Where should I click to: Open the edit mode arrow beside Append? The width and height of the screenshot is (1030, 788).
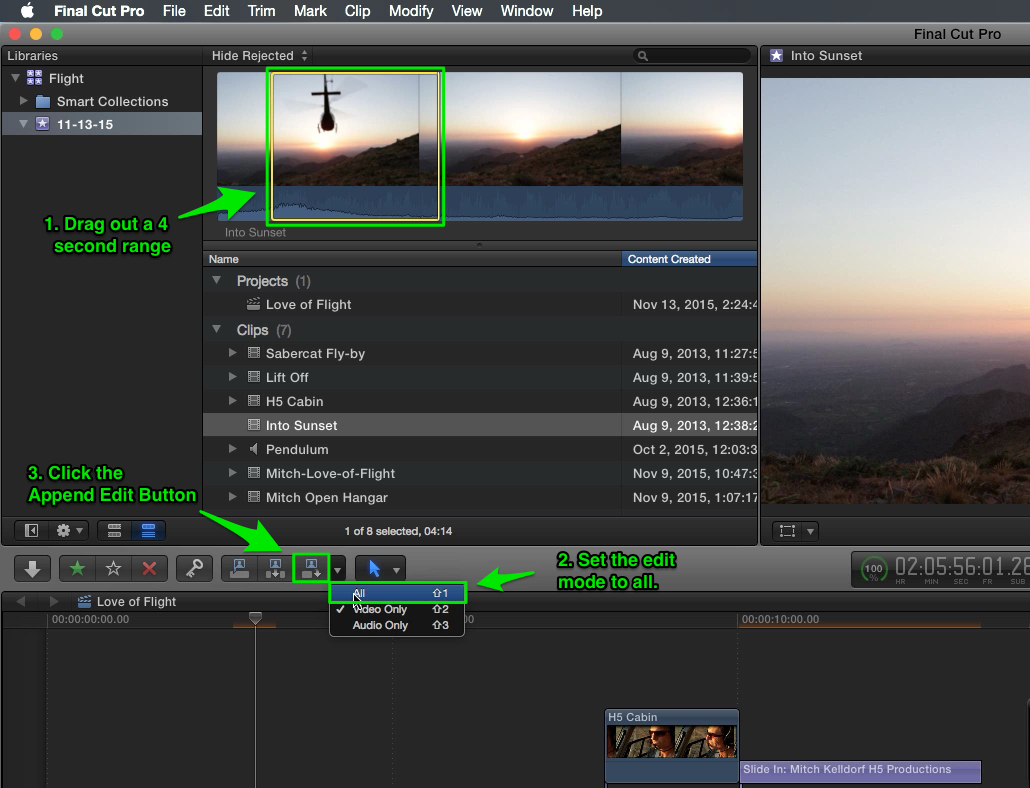pyautogui.click(x=338, y=570)
